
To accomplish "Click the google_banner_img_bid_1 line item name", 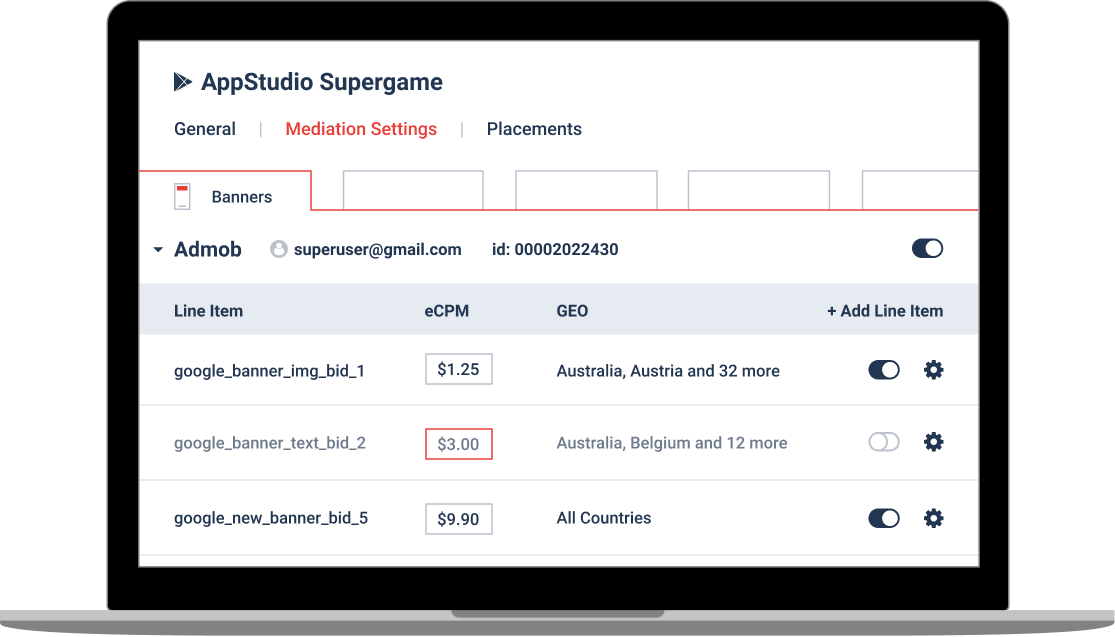I will coord(270,371).
